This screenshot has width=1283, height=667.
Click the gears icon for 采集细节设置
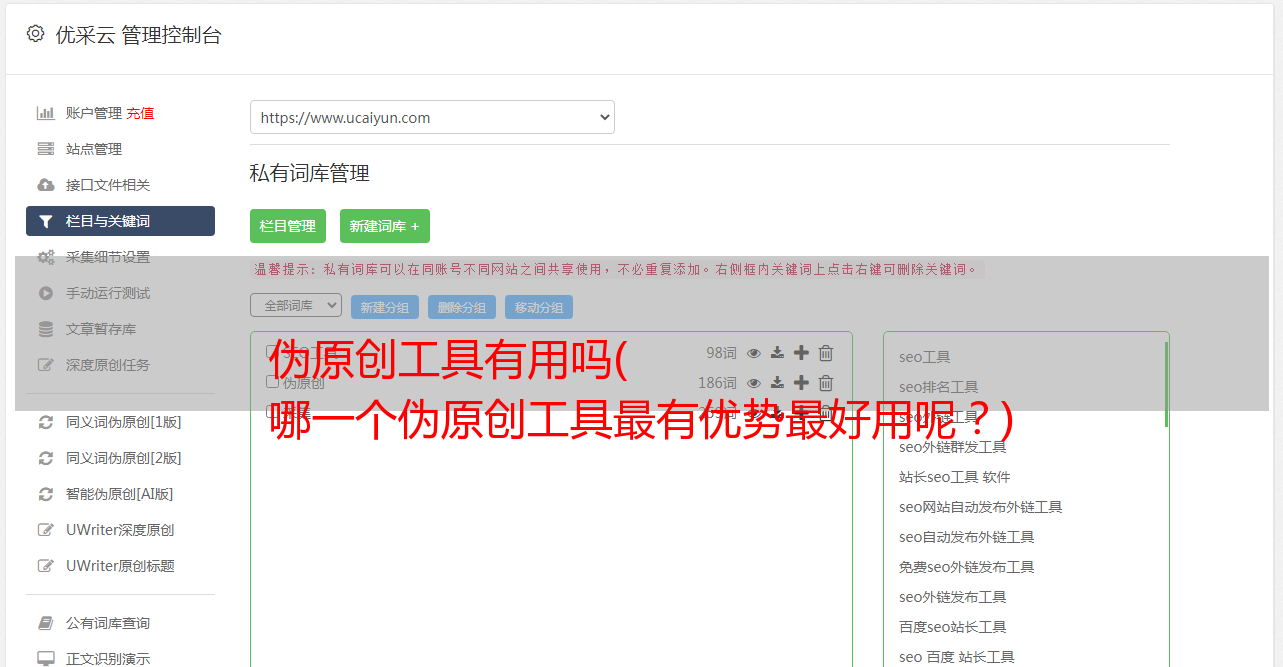[46, 257]
